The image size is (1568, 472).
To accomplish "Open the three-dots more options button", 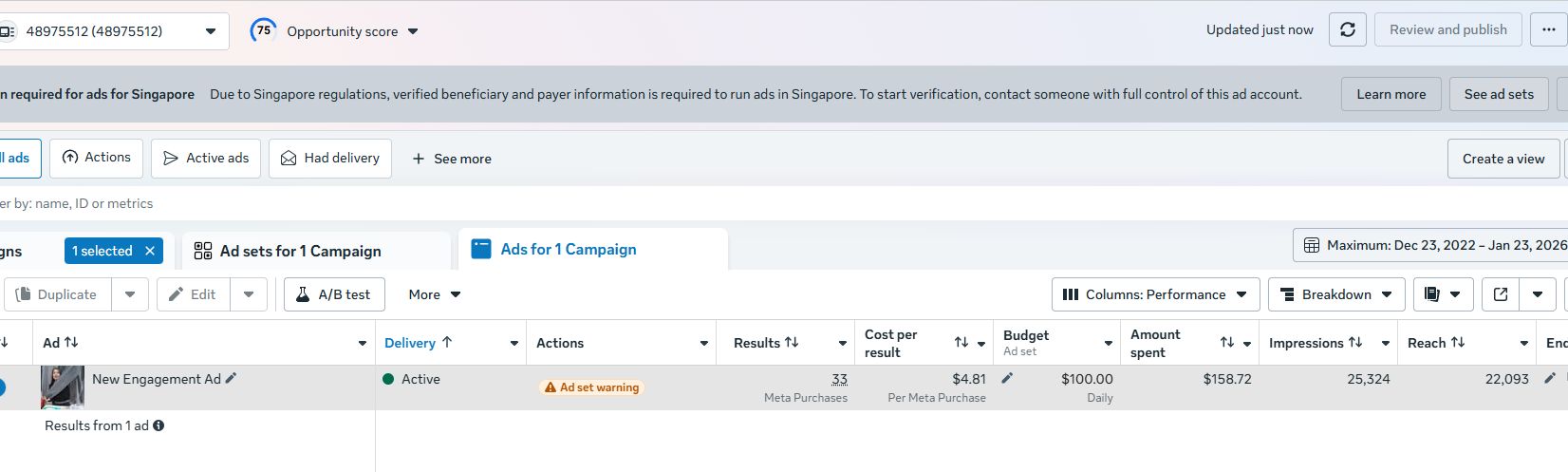I will point(1548,30).
